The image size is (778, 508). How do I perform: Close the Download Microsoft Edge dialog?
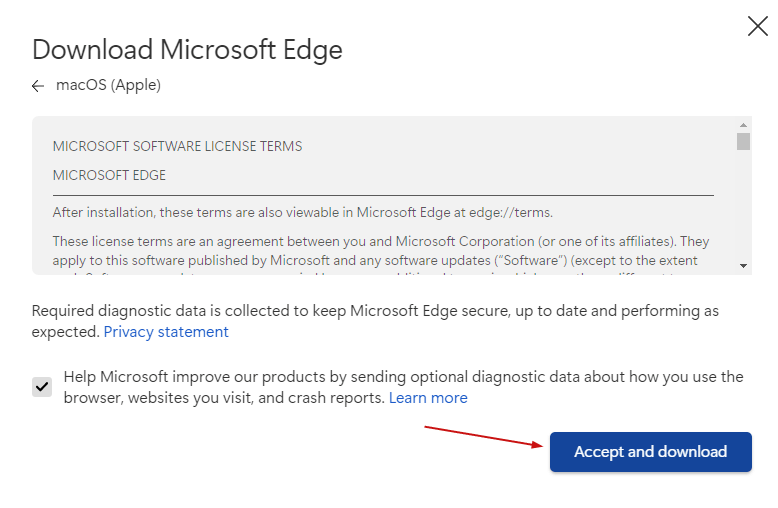click(x=757, y=27)
